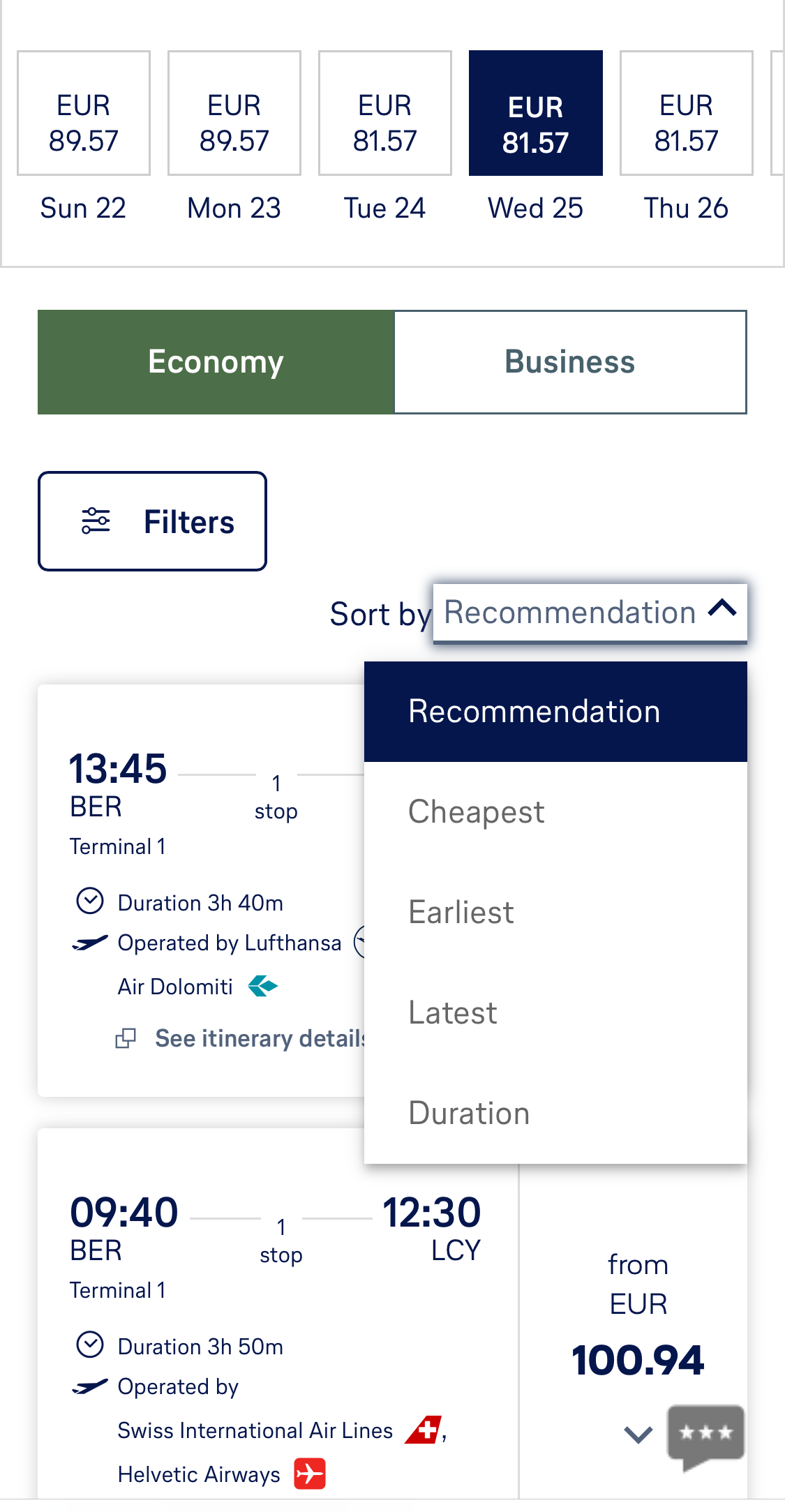
Task: Choose Earliest from the sort menu
Action: tap(461, 912)
